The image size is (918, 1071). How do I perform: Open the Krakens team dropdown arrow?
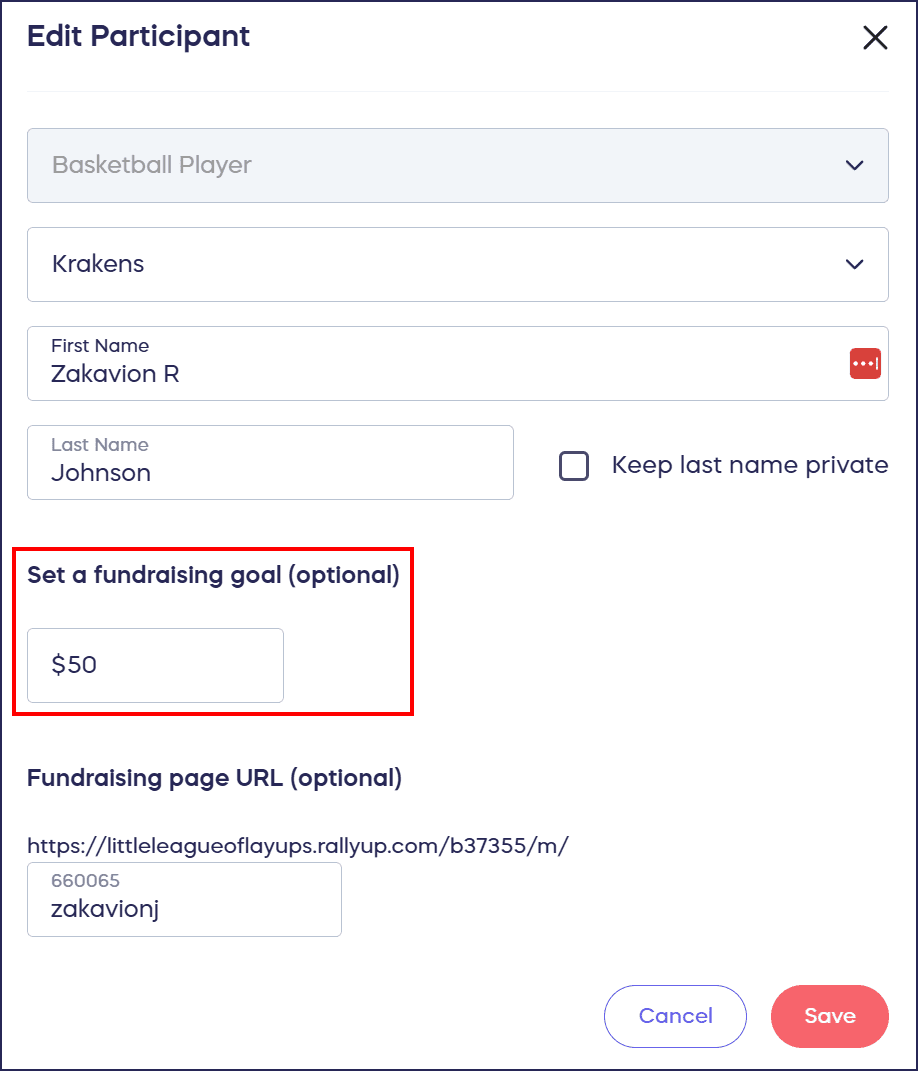tap(854, 264)
